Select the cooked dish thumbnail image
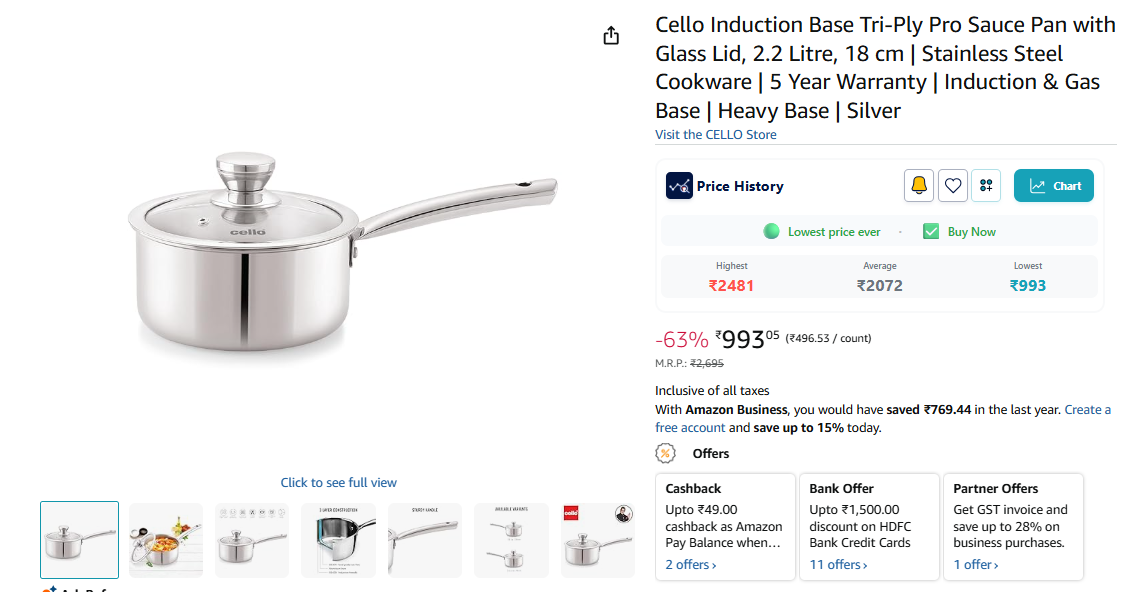The height and width of the screenshot is (592, 1123). click(166, 540)
